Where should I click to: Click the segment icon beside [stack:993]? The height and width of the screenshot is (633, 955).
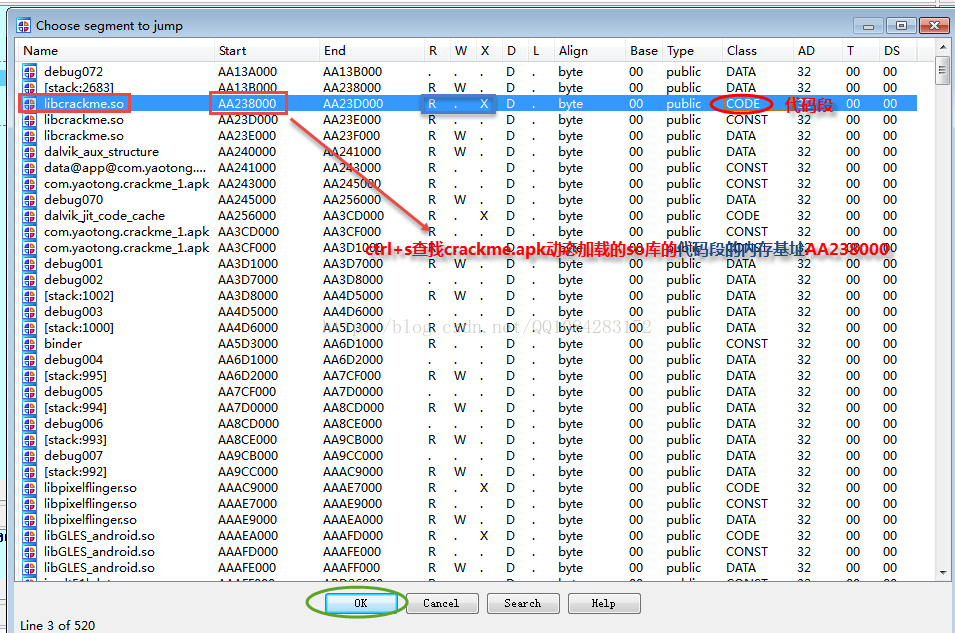point(29,440)
